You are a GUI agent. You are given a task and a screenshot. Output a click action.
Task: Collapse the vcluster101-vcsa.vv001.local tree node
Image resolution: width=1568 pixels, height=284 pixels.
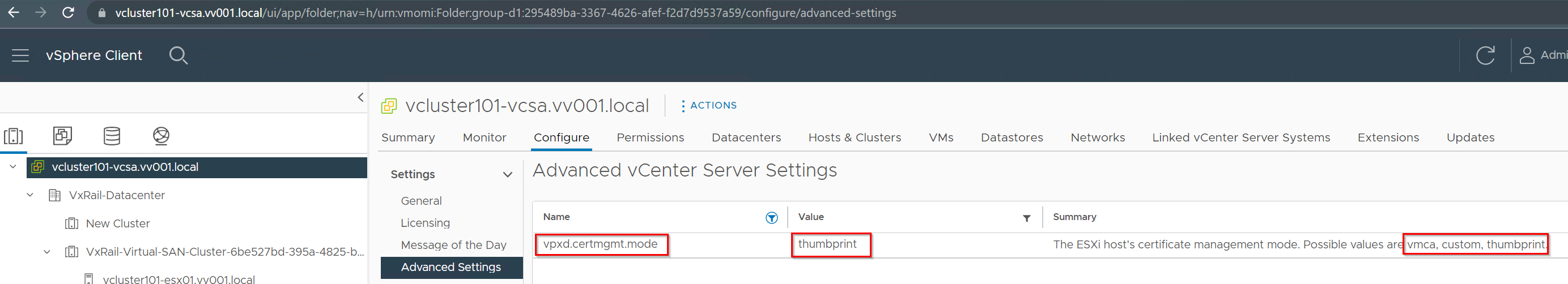click(x=13, y=167)
